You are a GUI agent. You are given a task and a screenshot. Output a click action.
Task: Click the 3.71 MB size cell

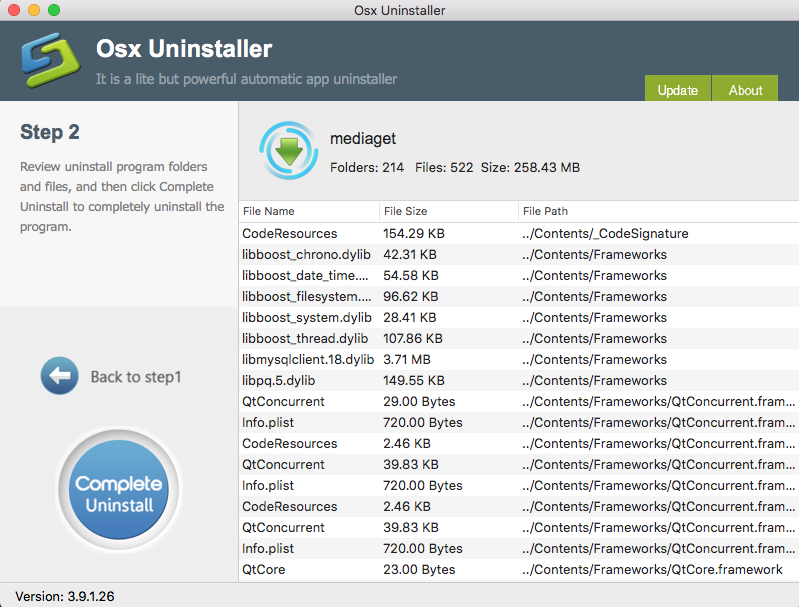click(x=407, y=359)
